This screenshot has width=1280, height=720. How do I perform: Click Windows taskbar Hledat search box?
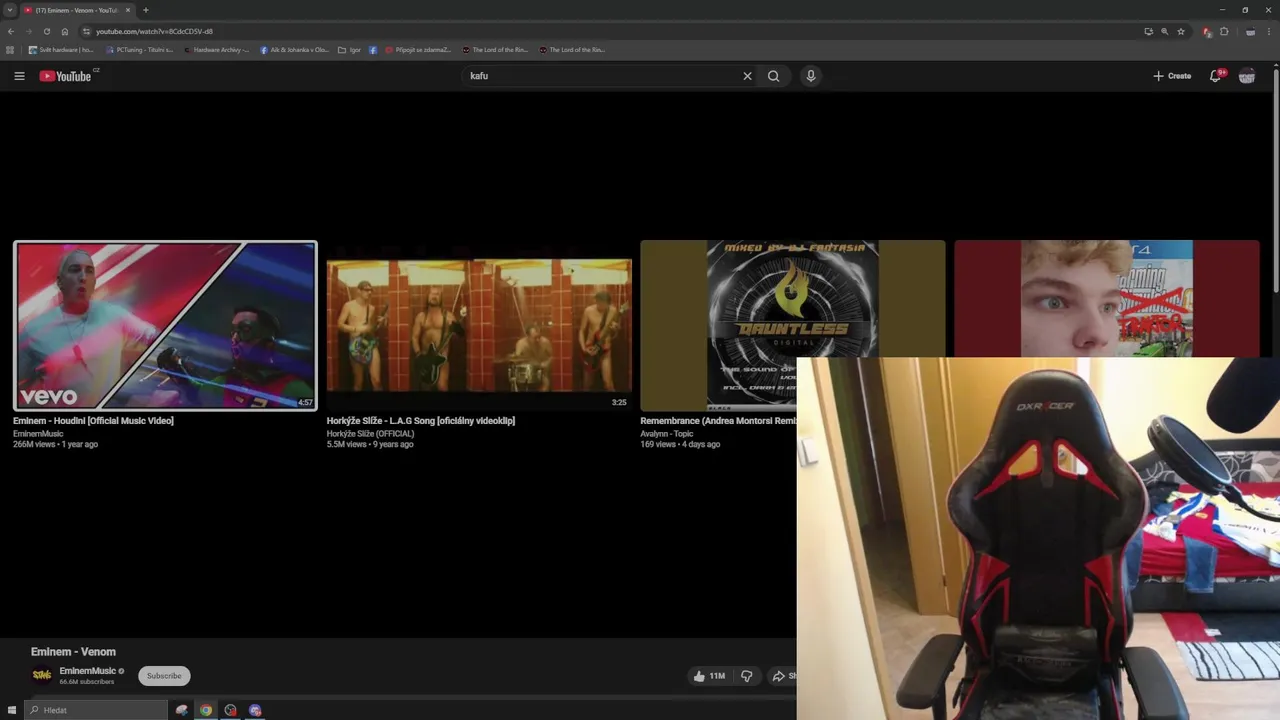(98, 710)
